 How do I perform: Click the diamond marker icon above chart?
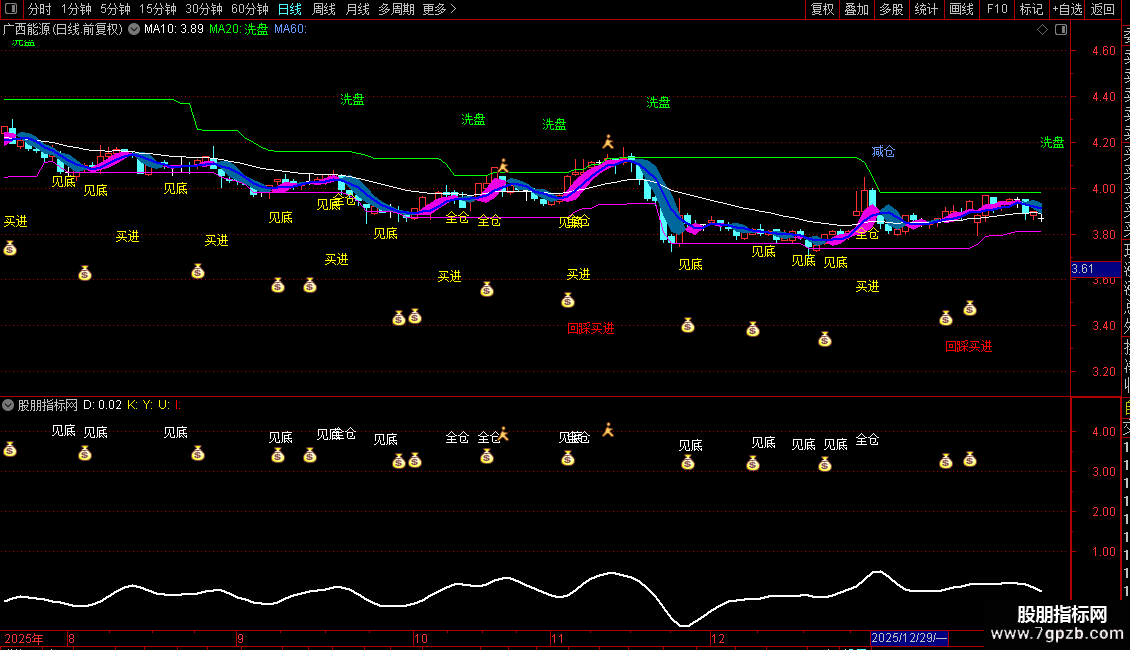click(1042, 29)
